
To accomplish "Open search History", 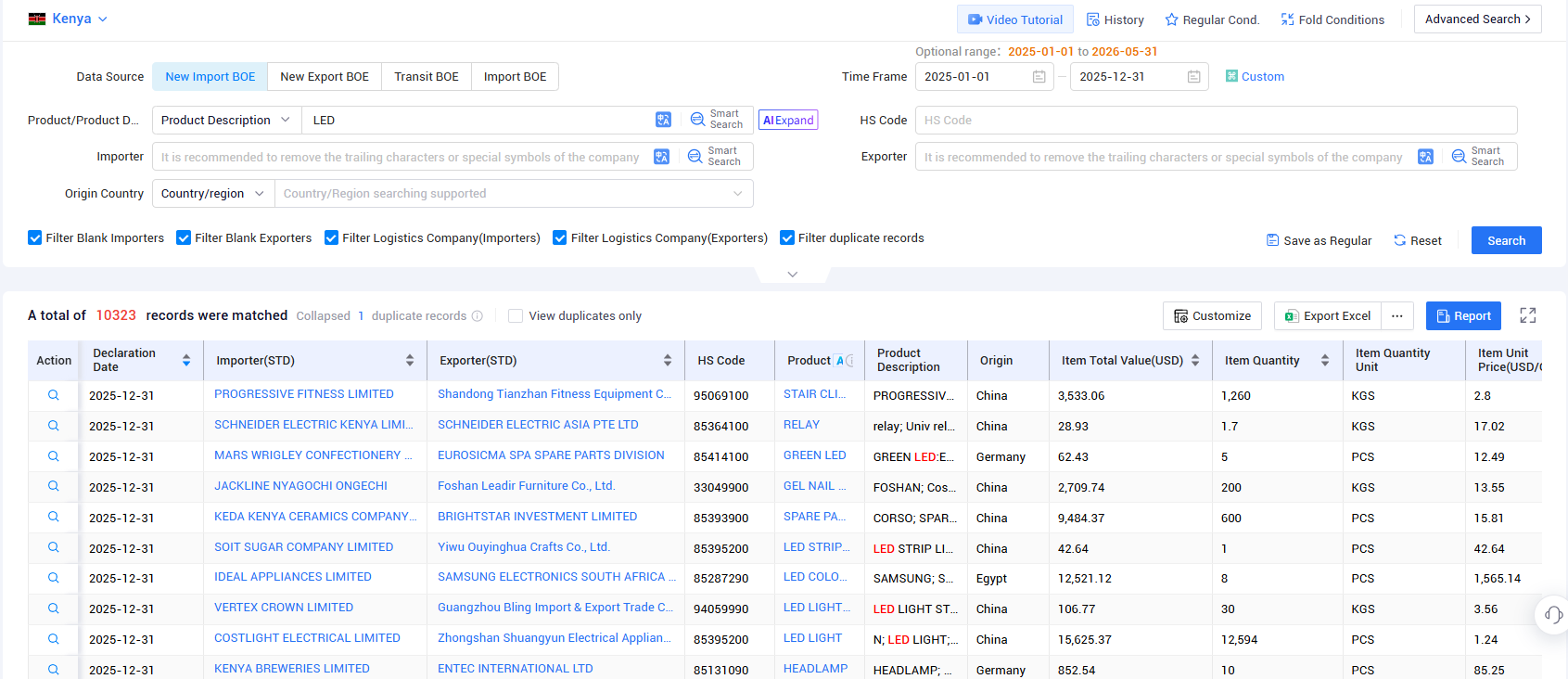I will 1115,19.
